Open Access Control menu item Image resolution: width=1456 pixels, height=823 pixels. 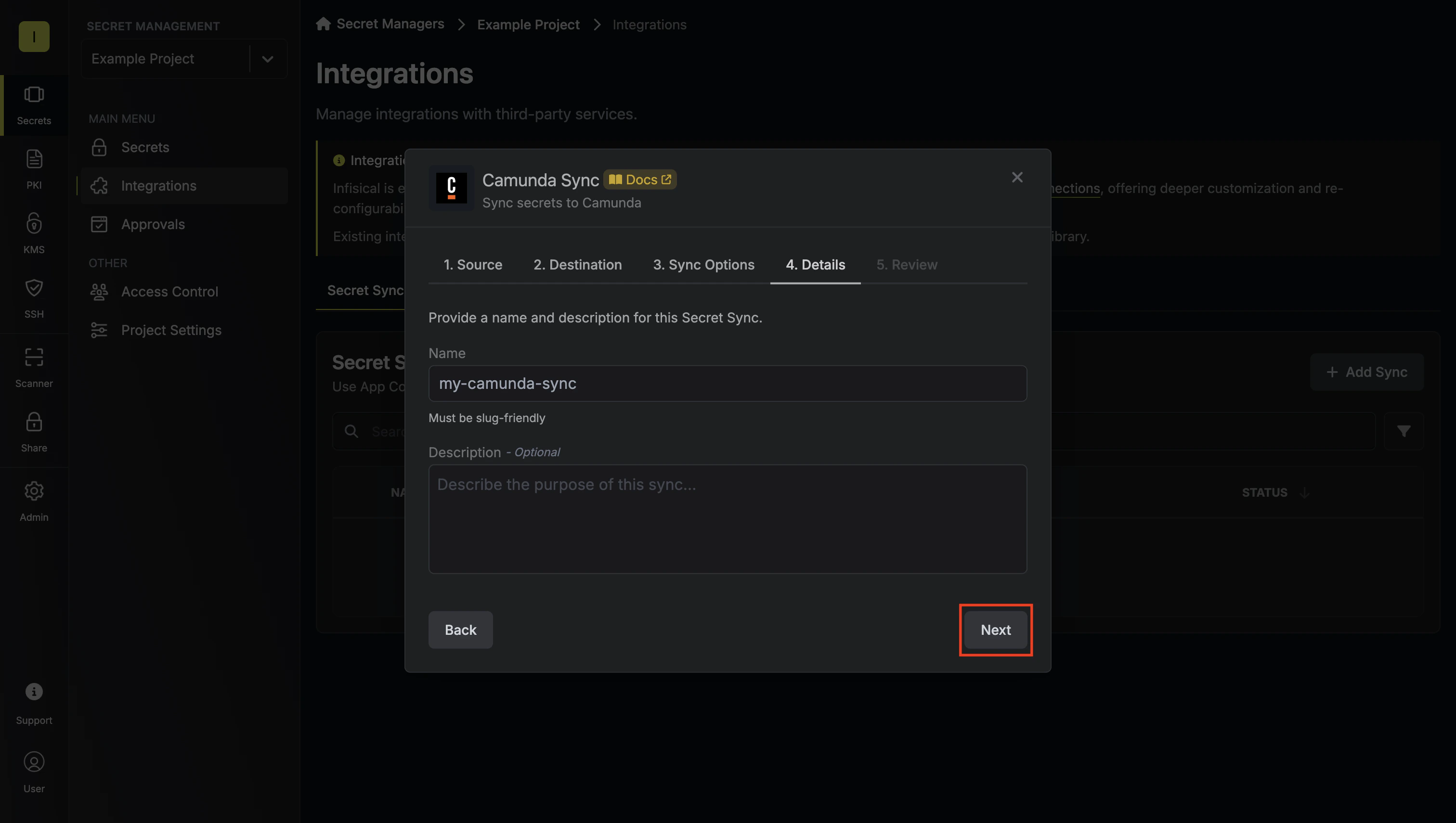click(184, 292)
